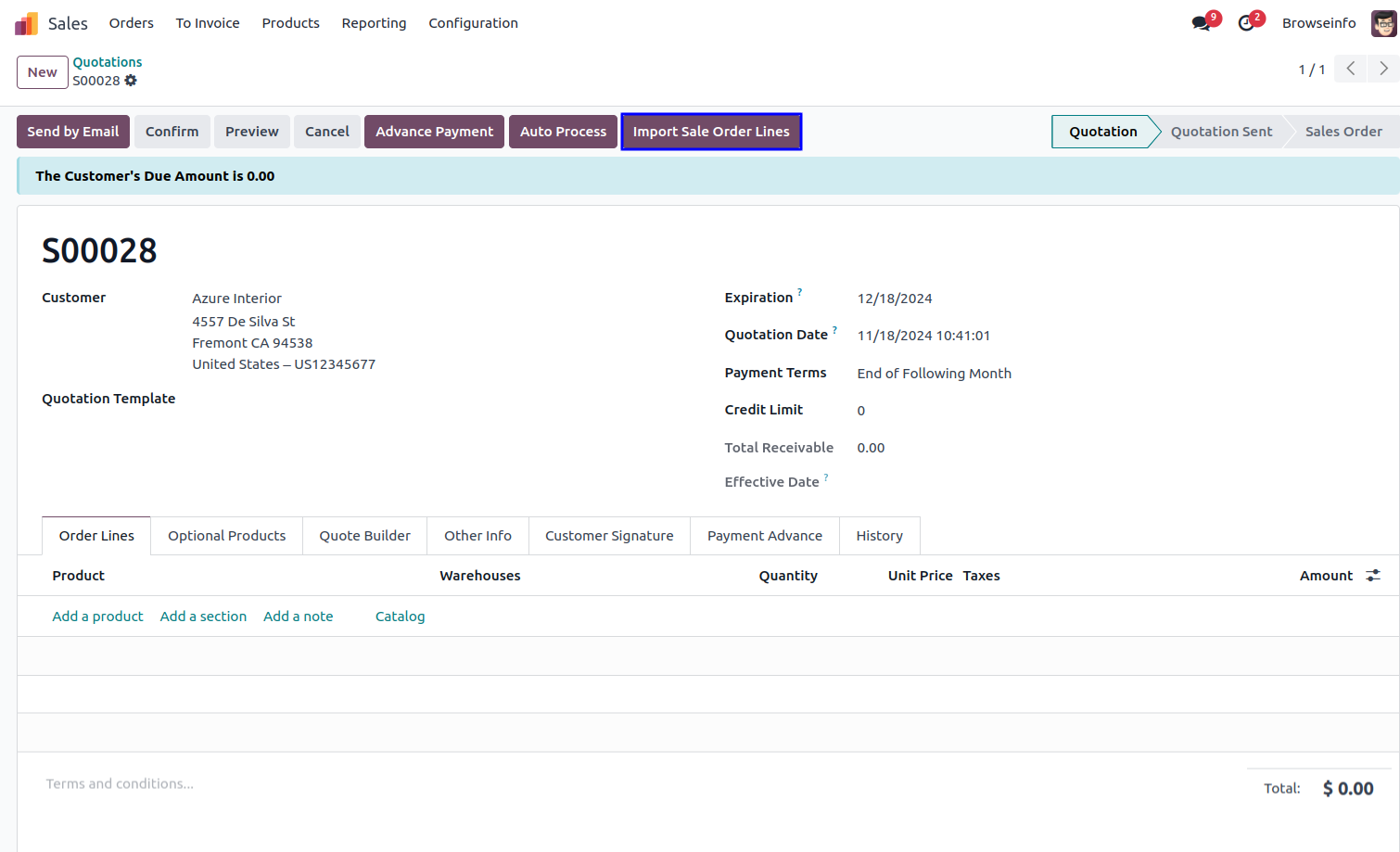
Task: Open the activities clock icon
Action: tap(1246, 23)
